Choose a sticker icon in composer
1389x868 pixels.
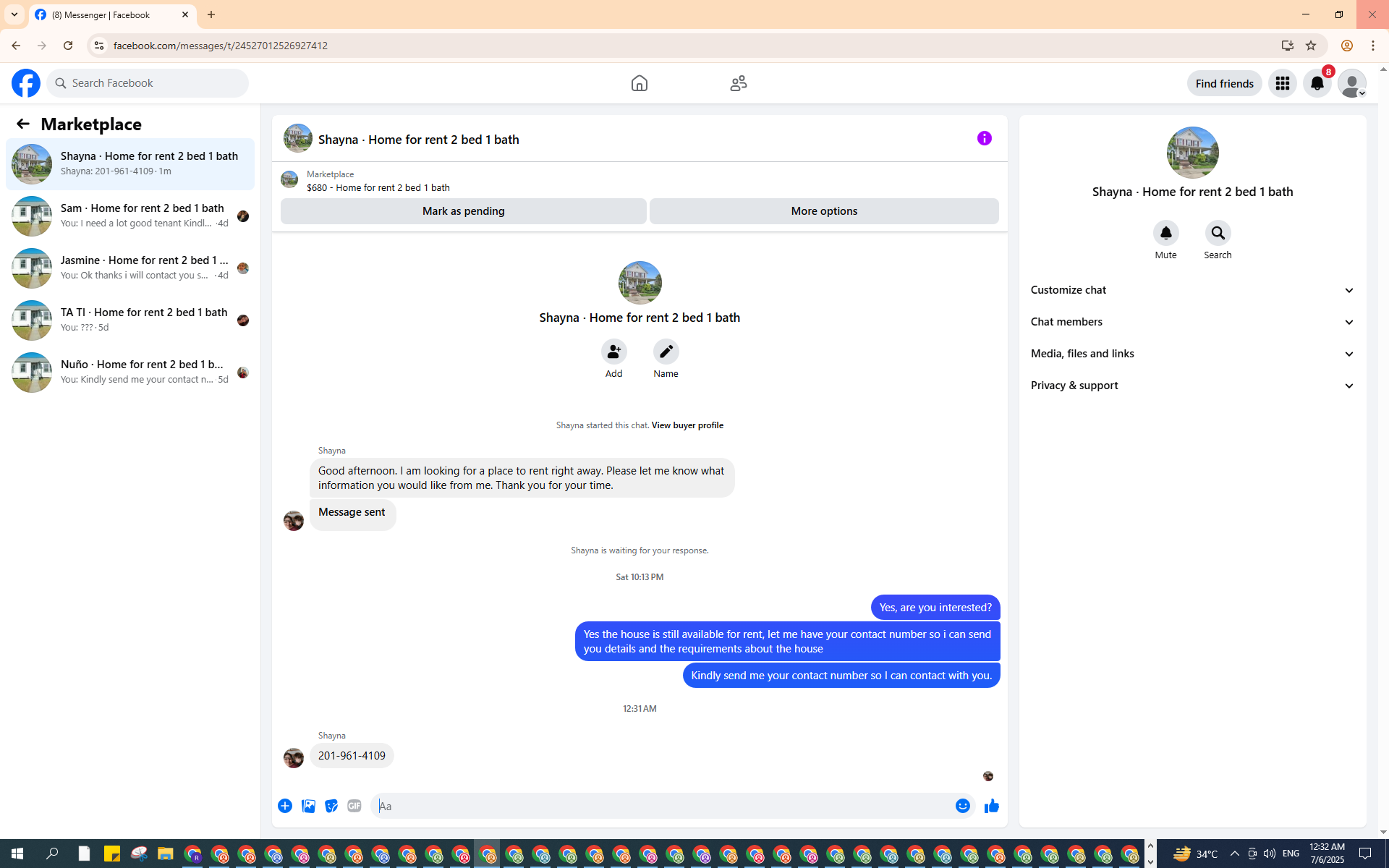click(331, 806)
